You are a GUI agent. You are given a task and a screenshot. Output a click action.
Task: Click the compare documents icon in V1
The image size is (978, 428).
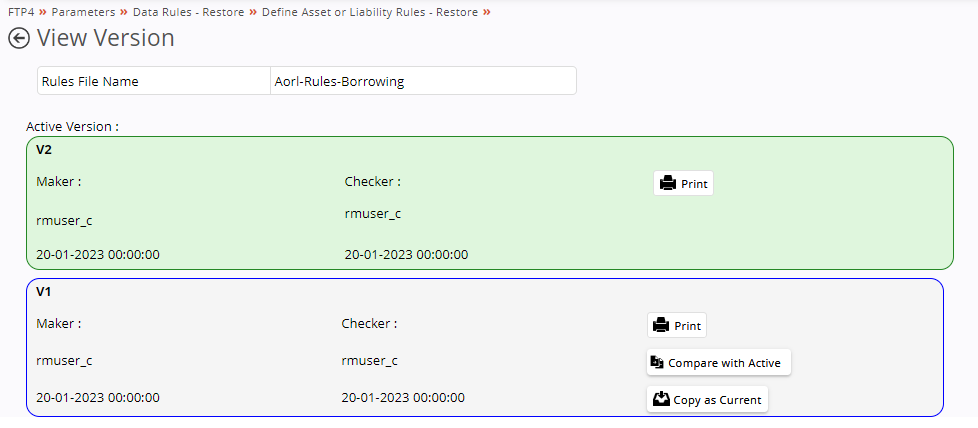coord(657,362)
